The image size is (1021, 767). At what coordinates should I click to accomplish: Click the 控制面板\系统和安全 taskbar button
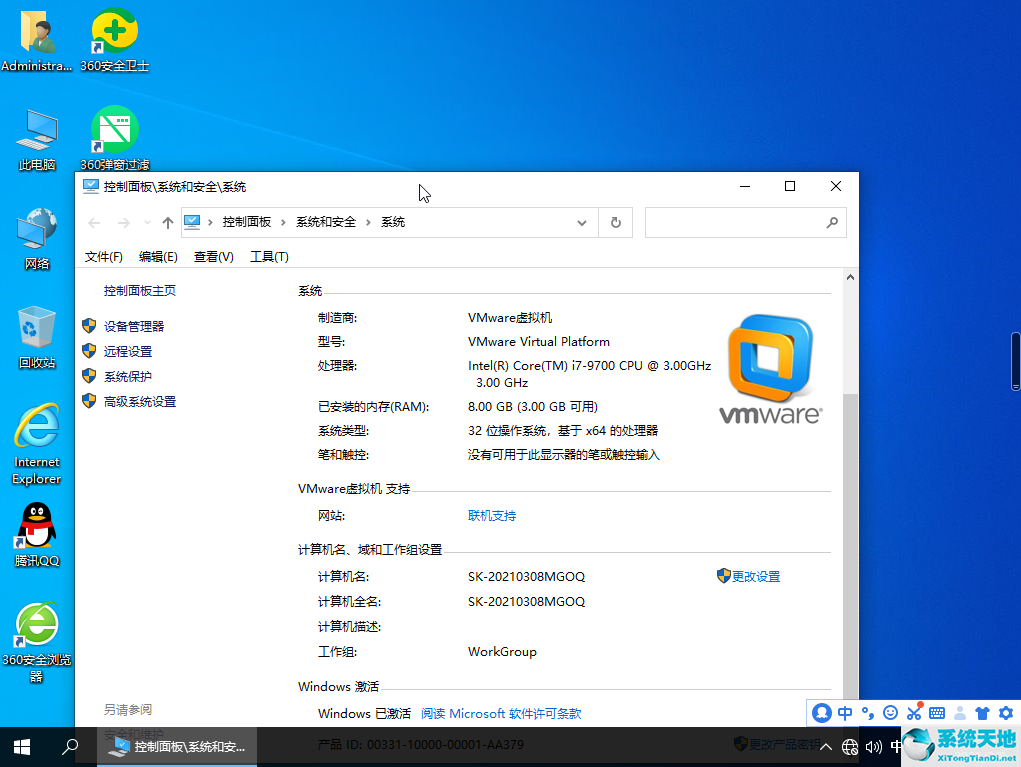coord(177,747)
